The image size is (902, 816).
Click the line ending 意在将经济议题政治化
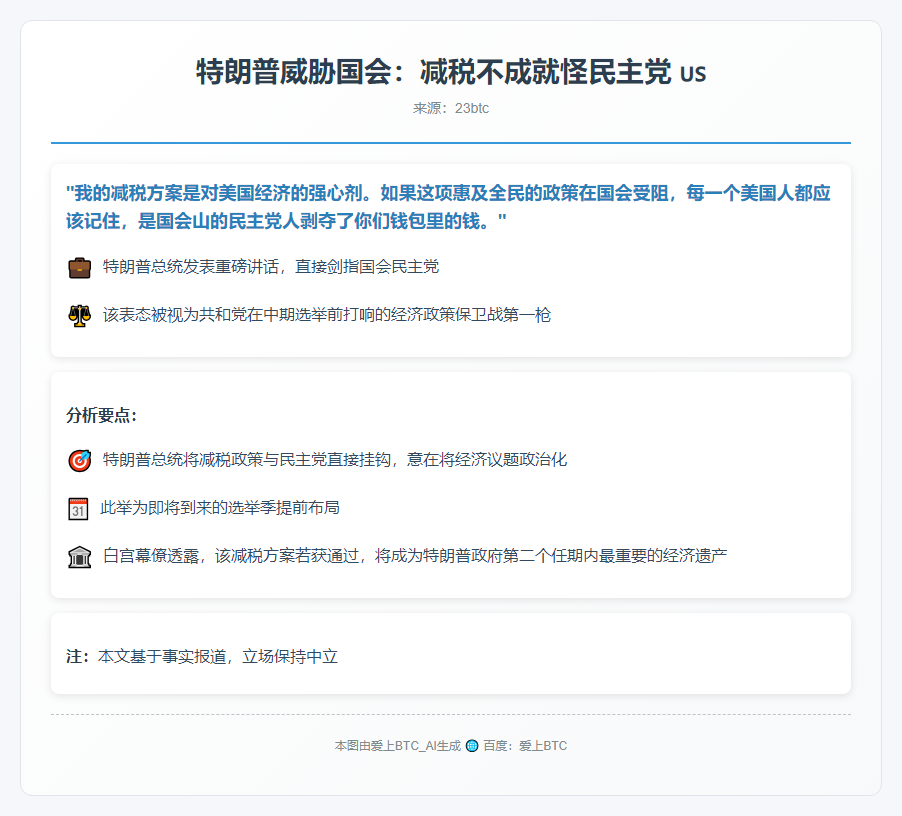point(335,459)
